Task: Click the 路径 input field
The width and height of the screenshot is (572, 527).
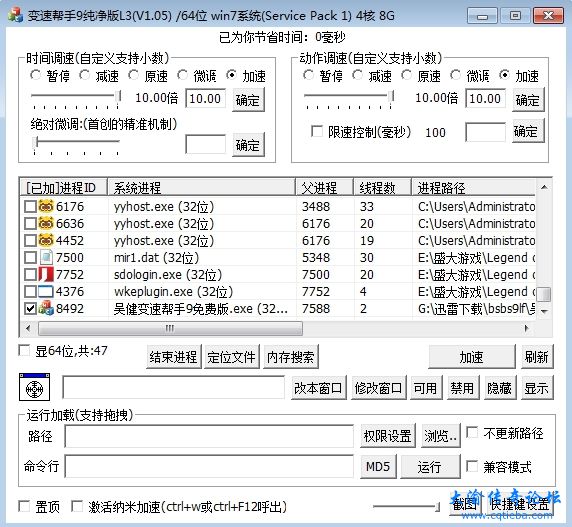Action: pos(209,436)
